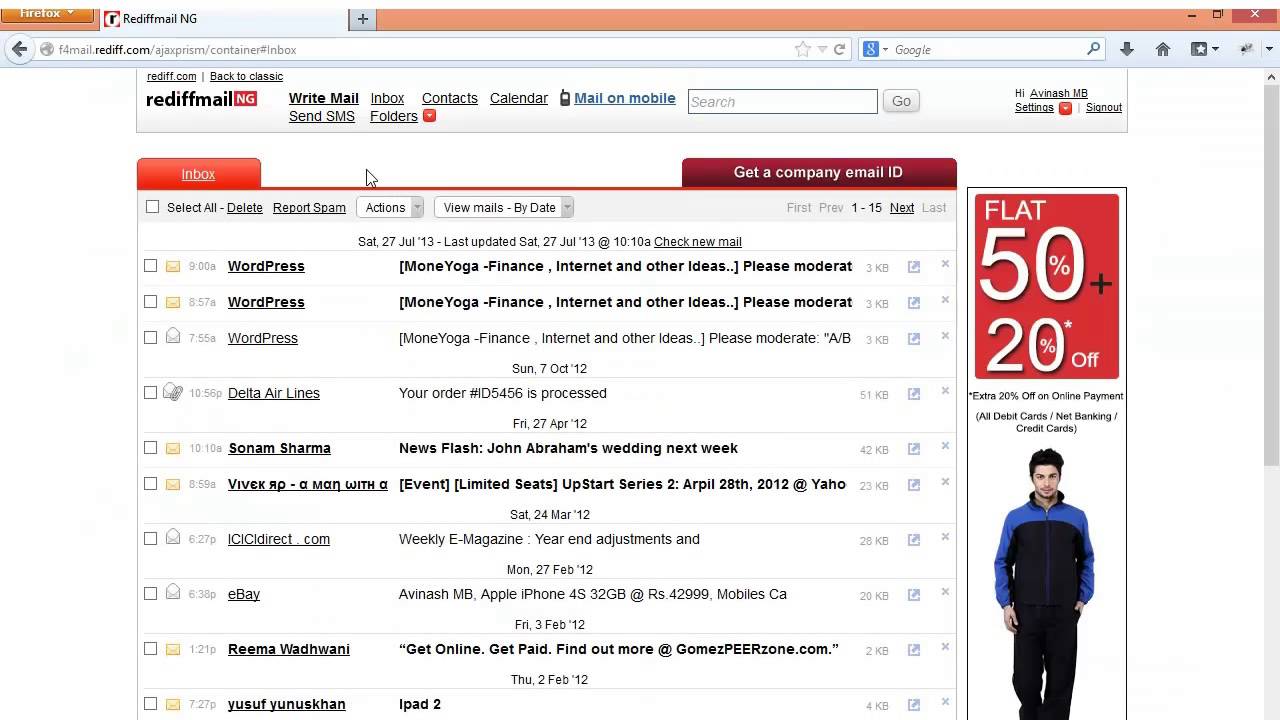1280x720 pixels.
Task: Click Get a company email ID button
Action: coord(818,172)
